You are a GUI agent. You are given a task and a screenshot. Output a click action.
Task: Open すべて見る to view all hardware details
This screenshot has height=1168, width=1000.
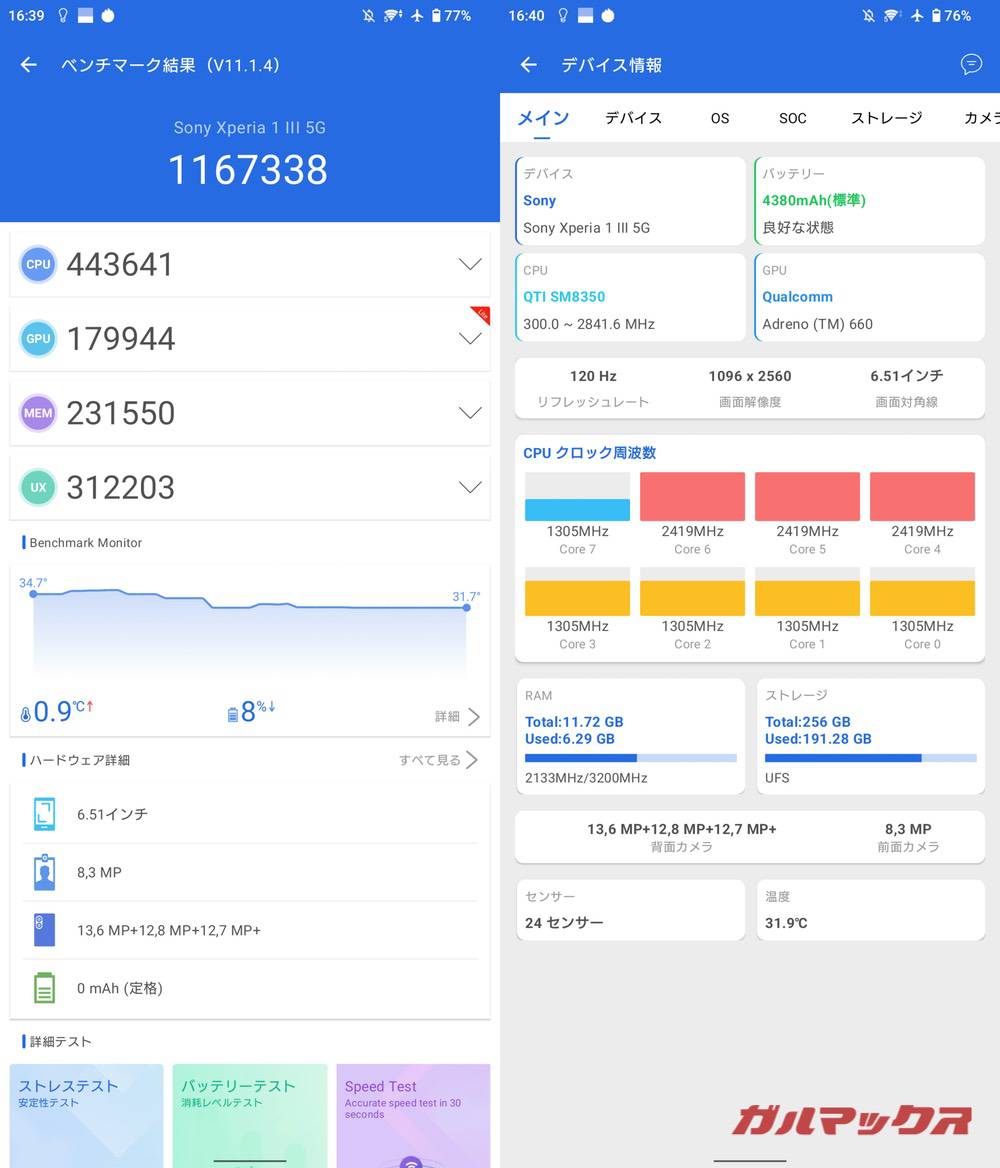[x=437, y=760]
